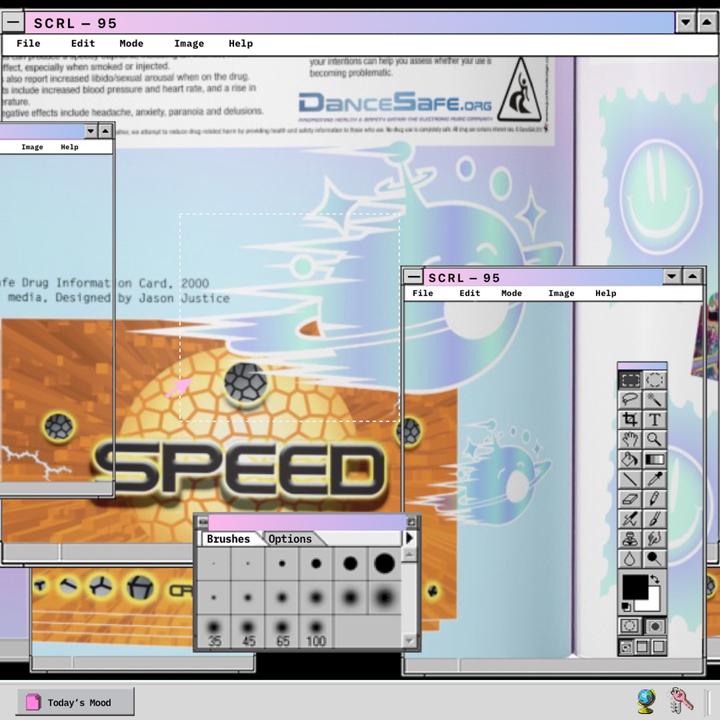Select the Type tool
The image size is (720, 720).
pos(654,420)
